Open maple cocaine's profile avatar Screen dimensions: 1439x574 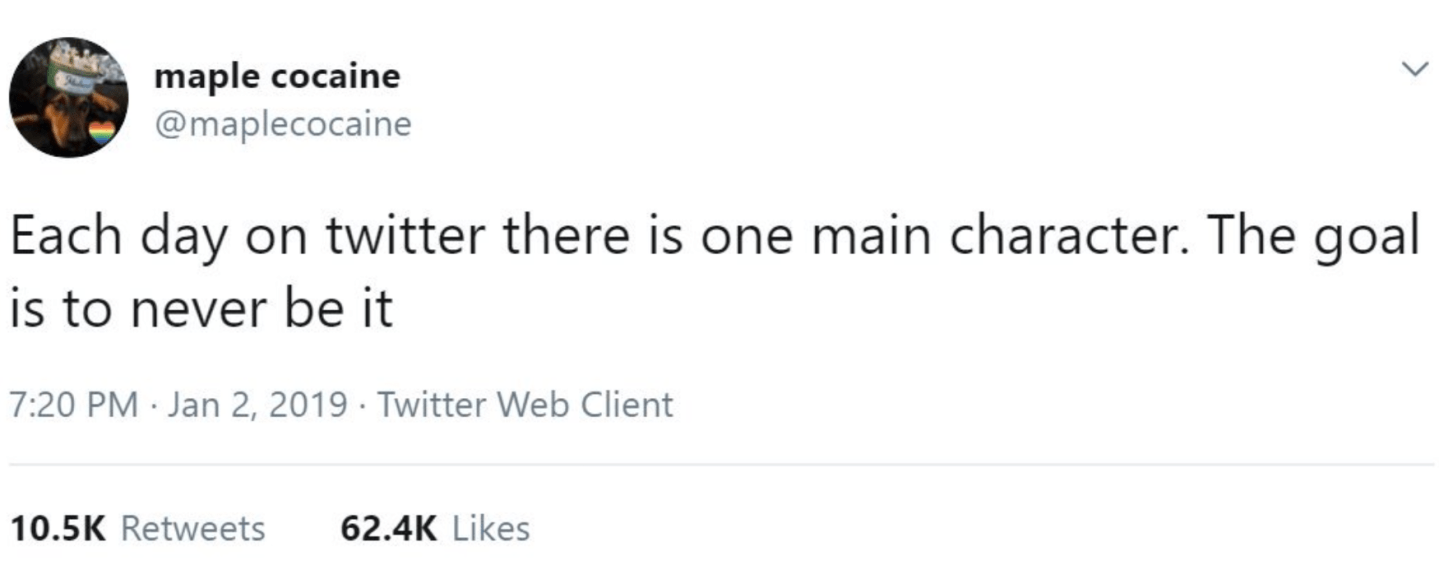pos(68,98)
